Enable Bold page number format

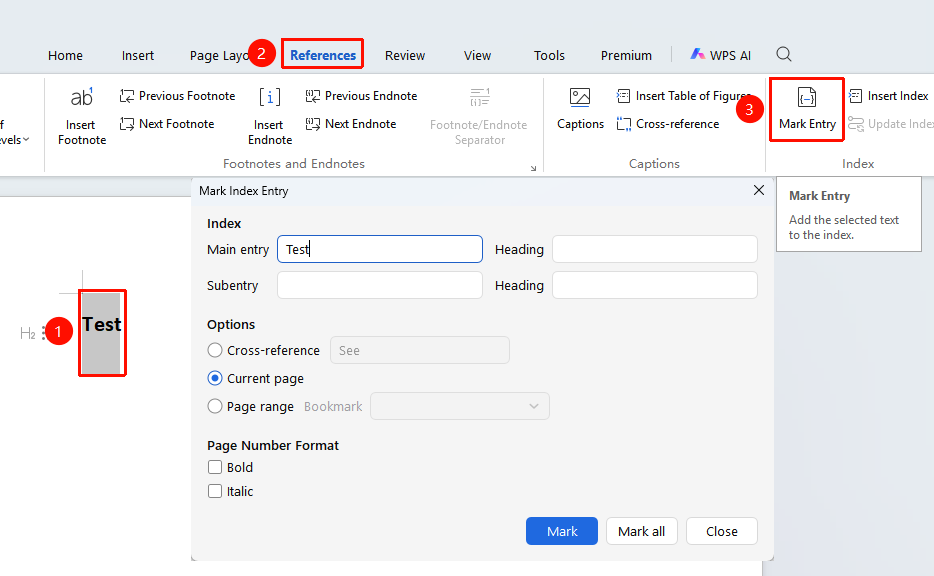pyautogui.click(x=215, y=467)
